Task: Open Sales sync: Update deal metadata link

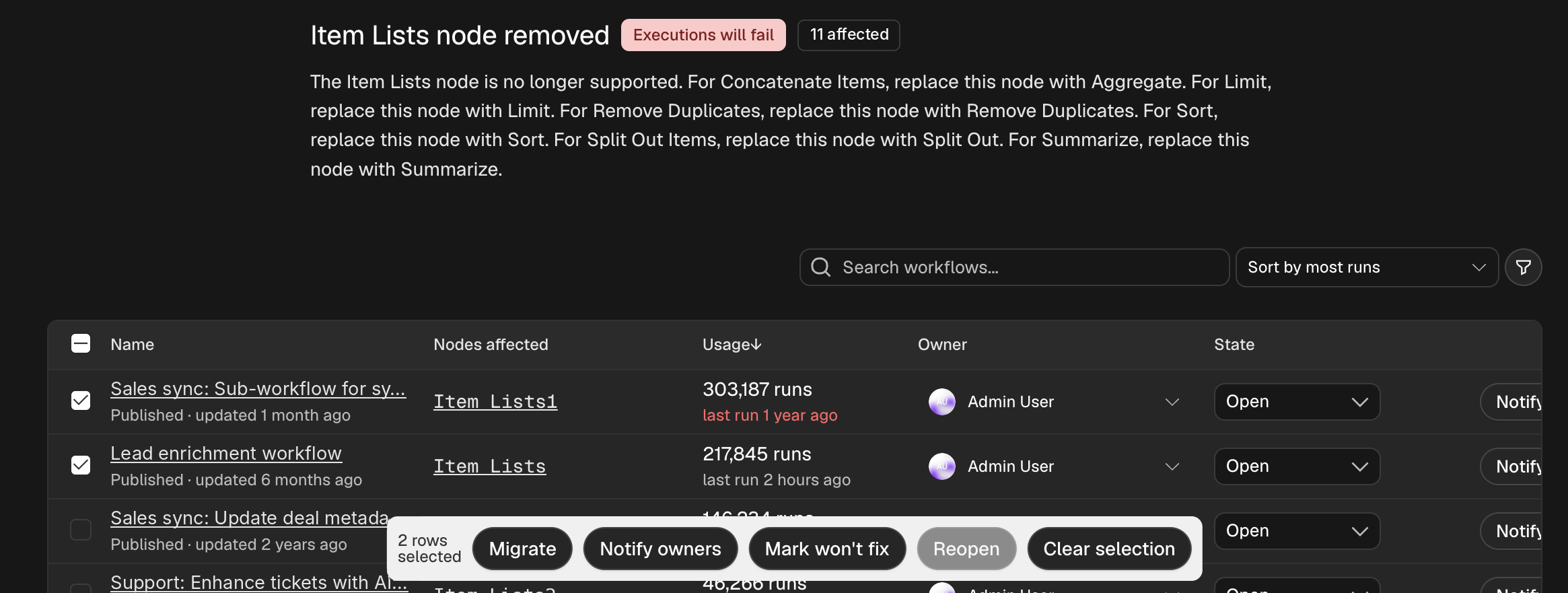Action: [x=250, y=518]
